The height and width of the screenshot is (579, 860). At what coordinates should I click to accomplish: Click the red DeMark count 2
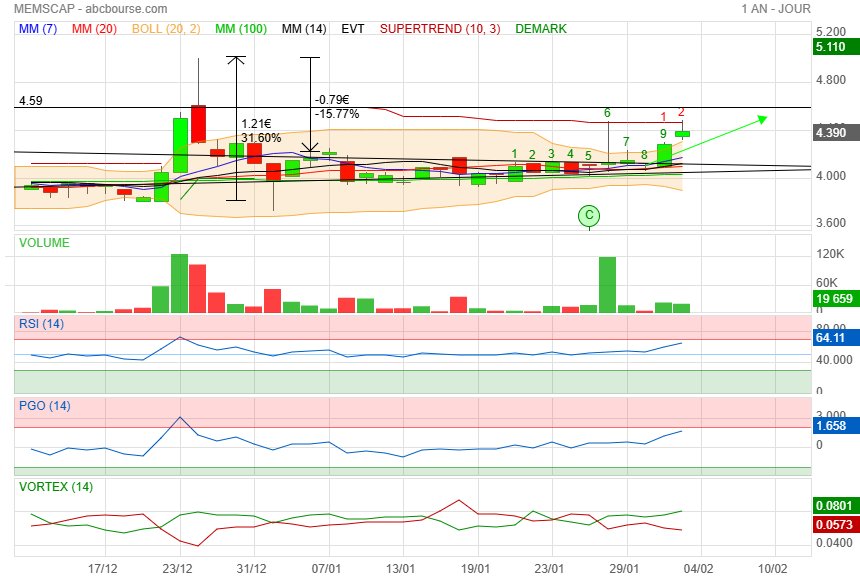tap(681, 112)
